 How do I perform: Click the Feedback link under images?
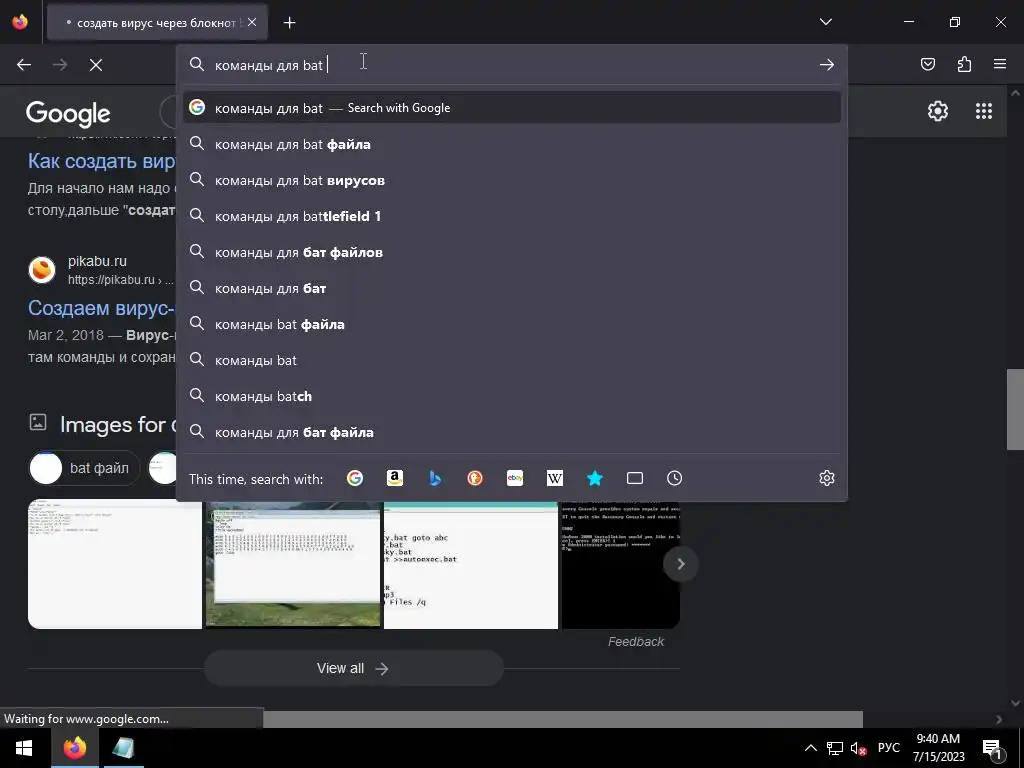(635, 642)
